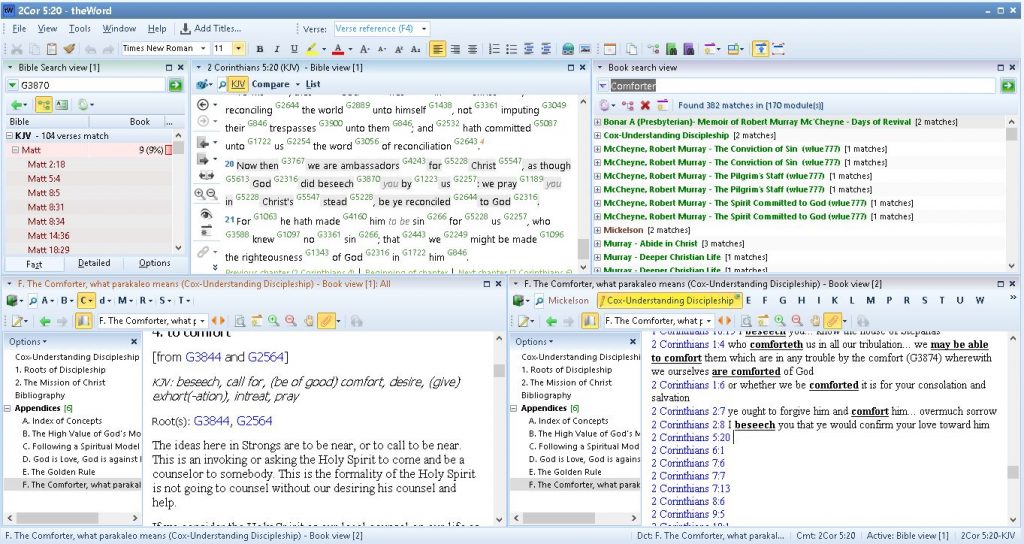The width and height of the screenshot is (1024, 544).
Task: Apply underline formatting
Action: (x=294, y=48)
